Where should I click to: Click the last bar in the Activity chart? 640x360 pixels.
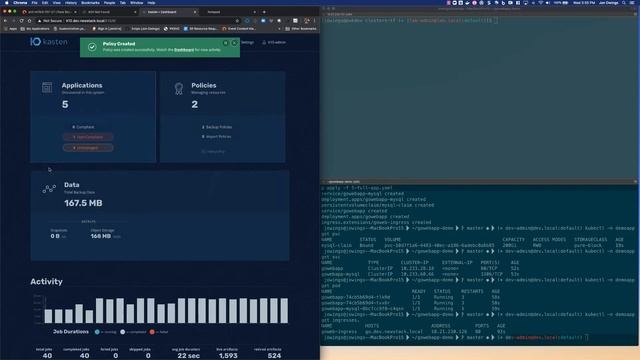pos(284,311)
